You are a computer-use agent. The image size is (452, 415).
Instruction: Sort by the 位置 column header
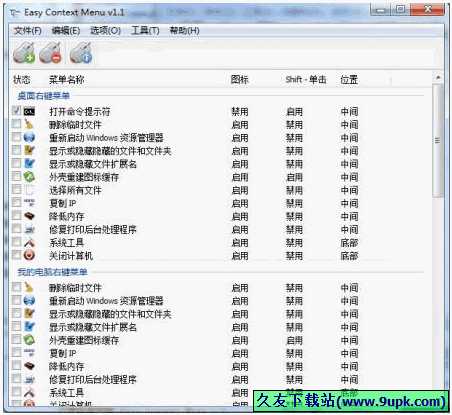349,80
